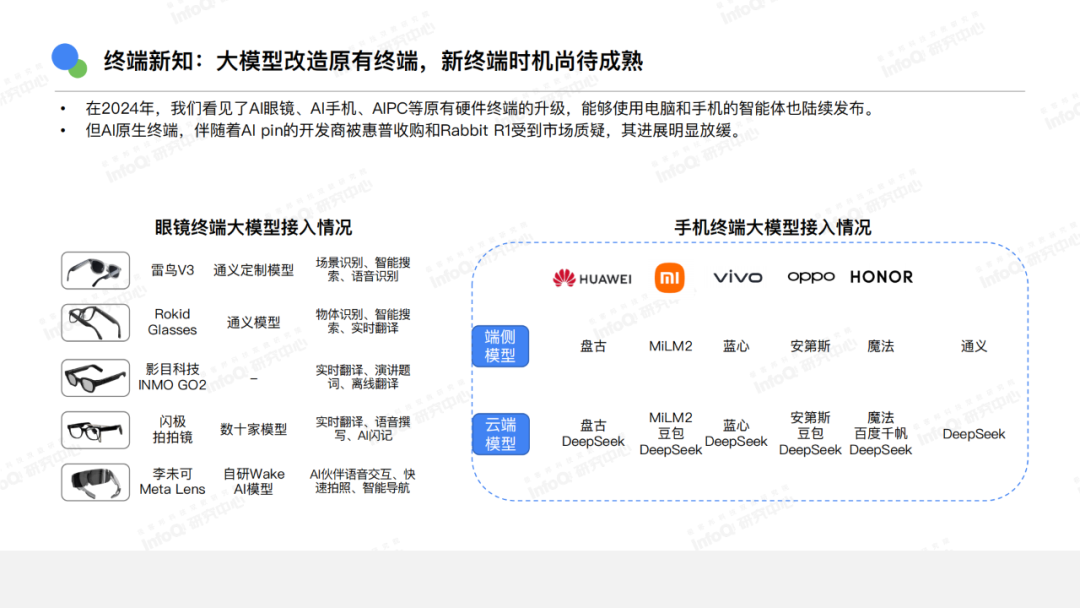
Task: Click the Huawei logo
Action: [592, 278]
